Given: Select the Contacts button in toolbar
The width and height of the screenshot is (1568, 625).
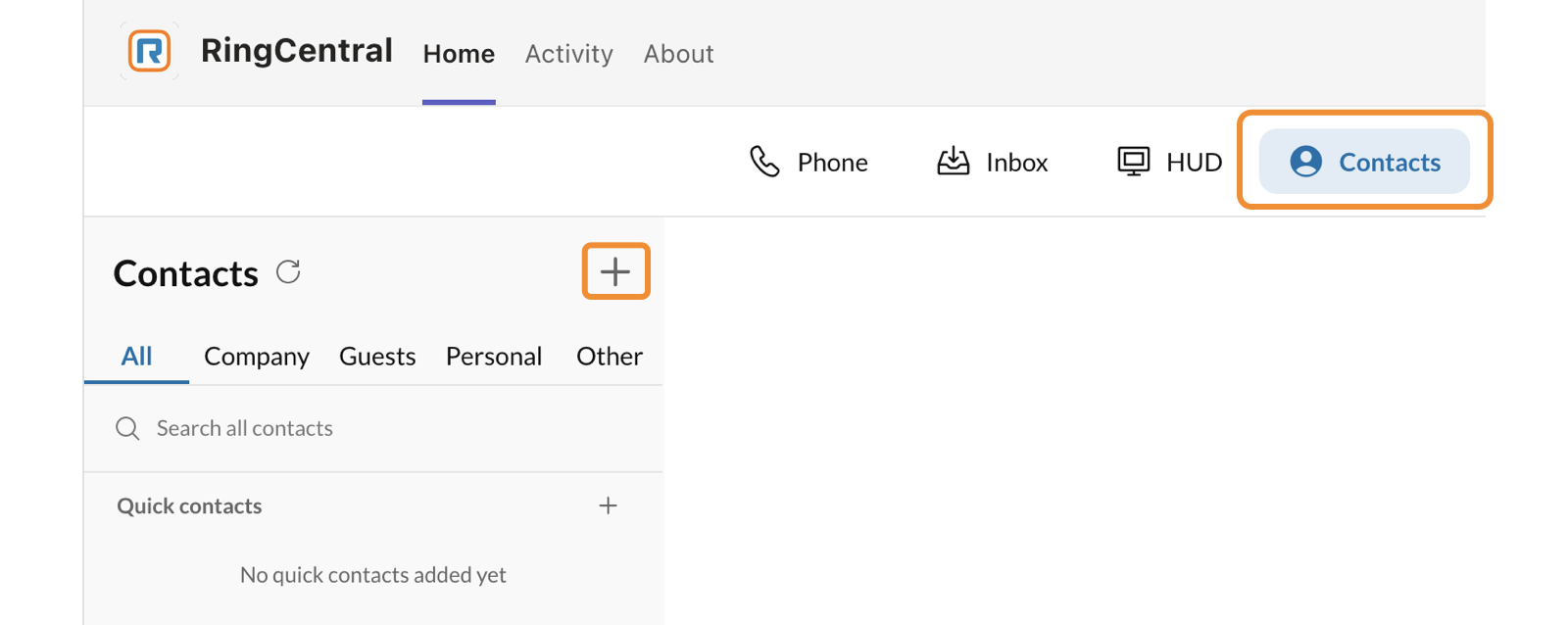Looking at the screenshot, I should tap(1364, 162).
